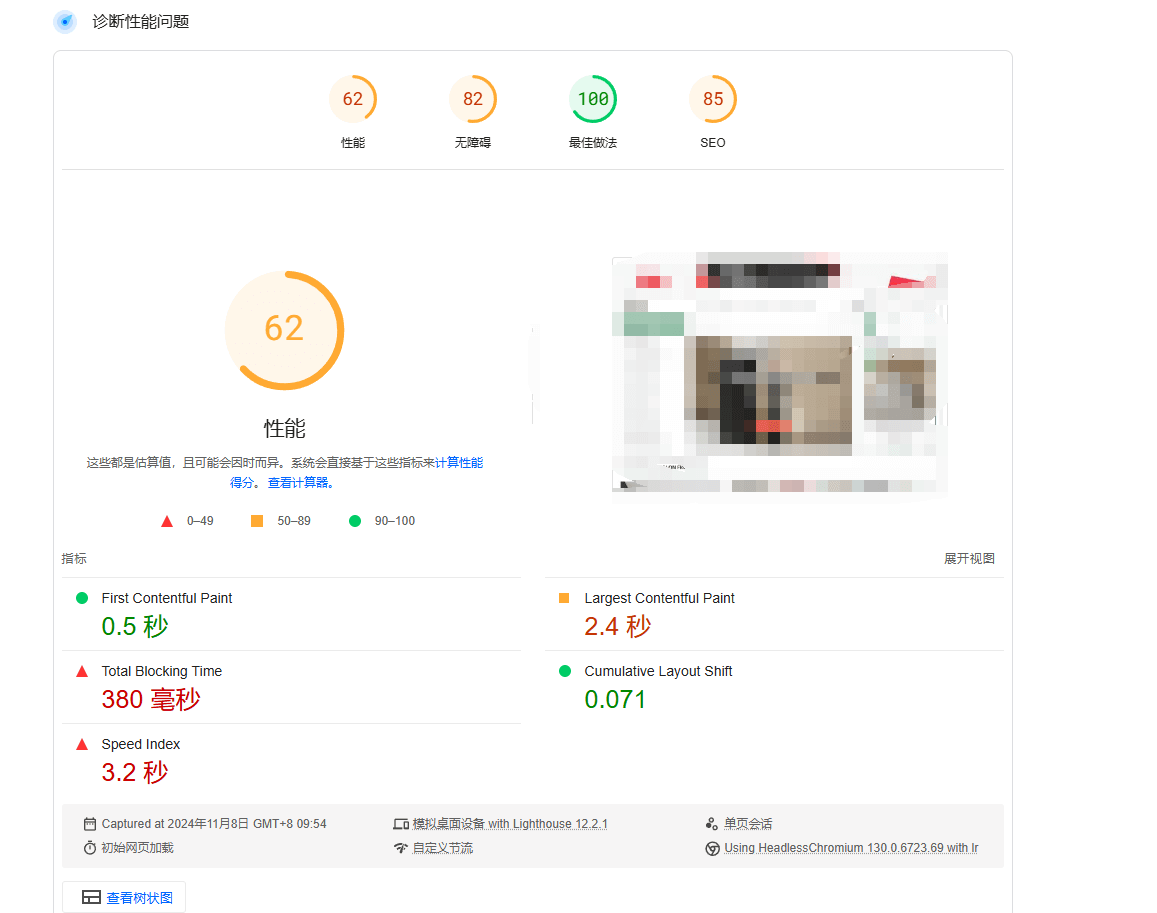Click the Captured at 2024年11月8日 timestamp

pyautogui.click(x=214, y=824)
